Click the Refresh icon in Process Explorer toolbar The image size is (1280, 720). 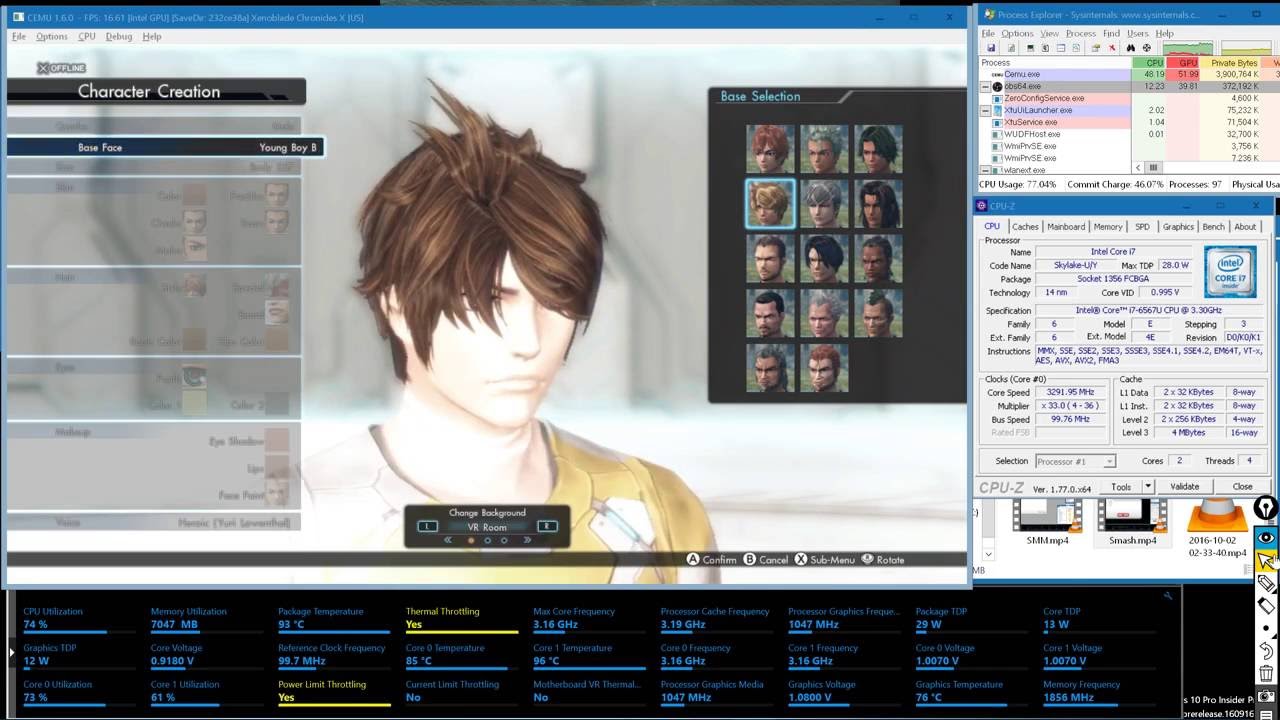pos(1011,48)
